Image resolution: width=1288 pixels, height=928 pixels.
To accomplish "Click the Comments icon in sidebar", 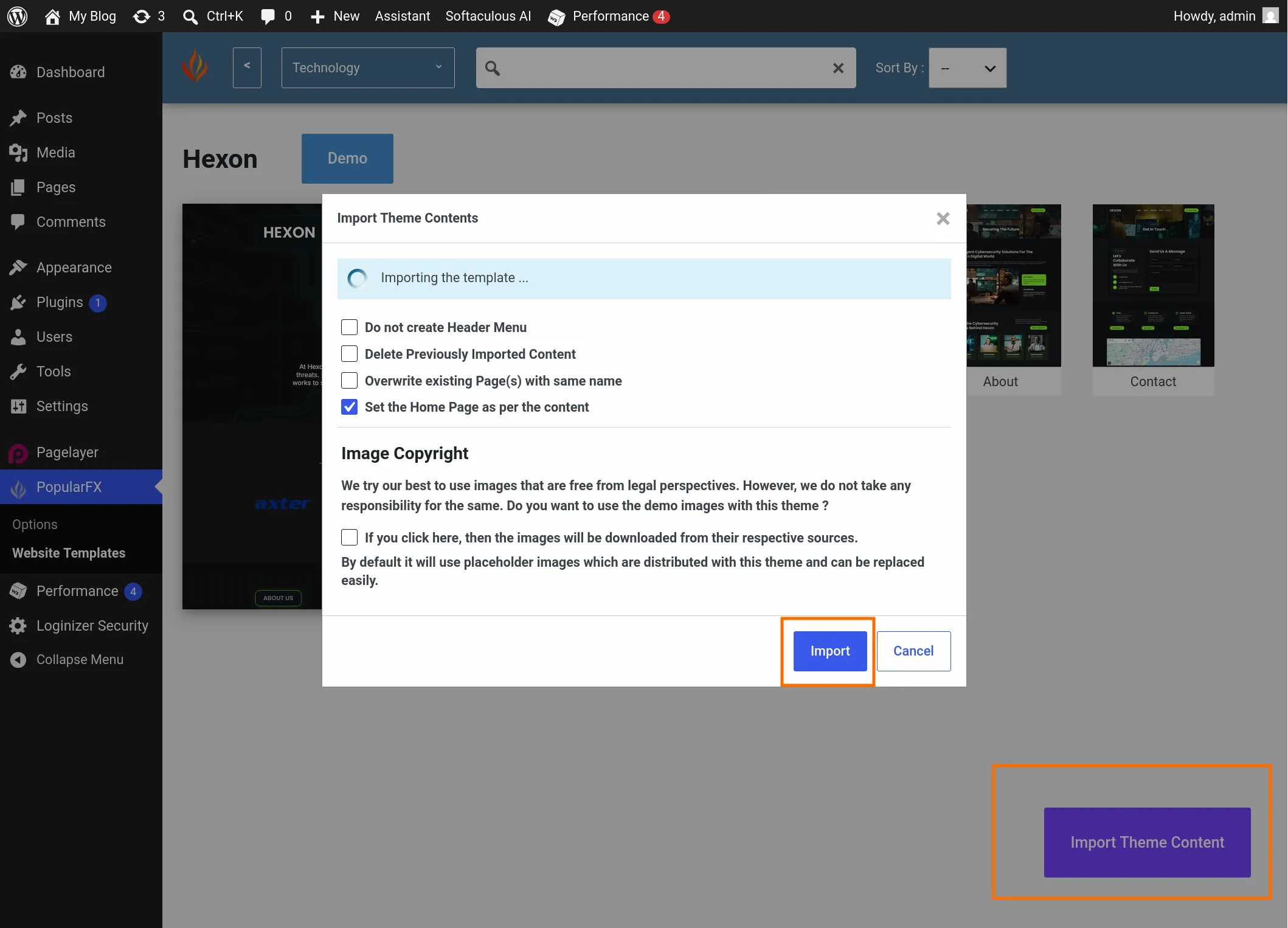I will [x=18, y=222].
